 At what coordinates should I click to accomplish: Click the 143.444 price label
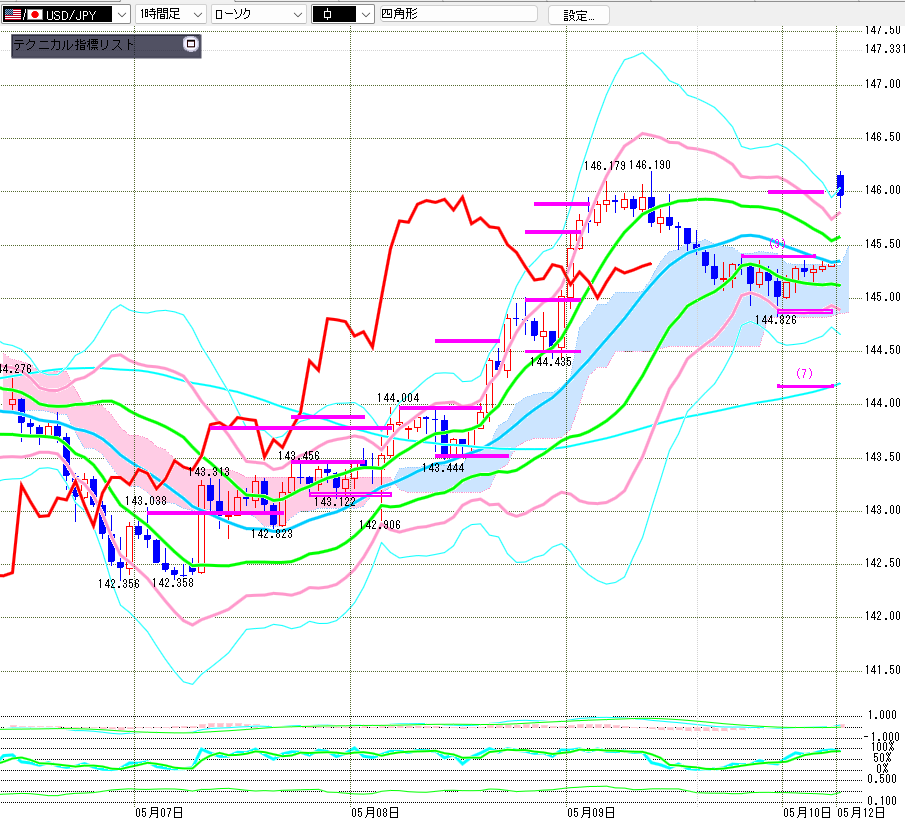point(443,468)
